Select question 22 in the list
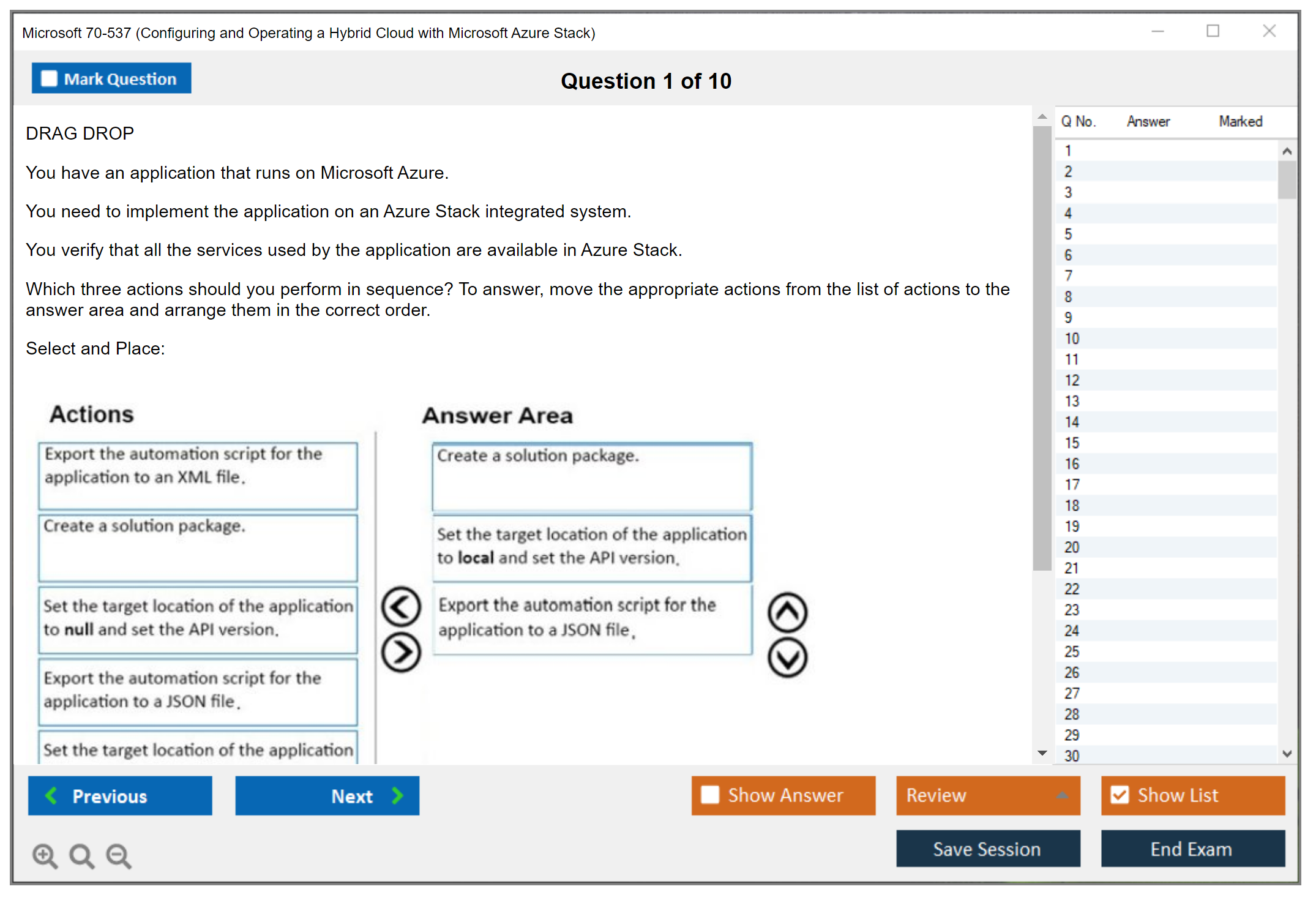The width and height of the screenshot is (1316, 900). (1072, 589)
